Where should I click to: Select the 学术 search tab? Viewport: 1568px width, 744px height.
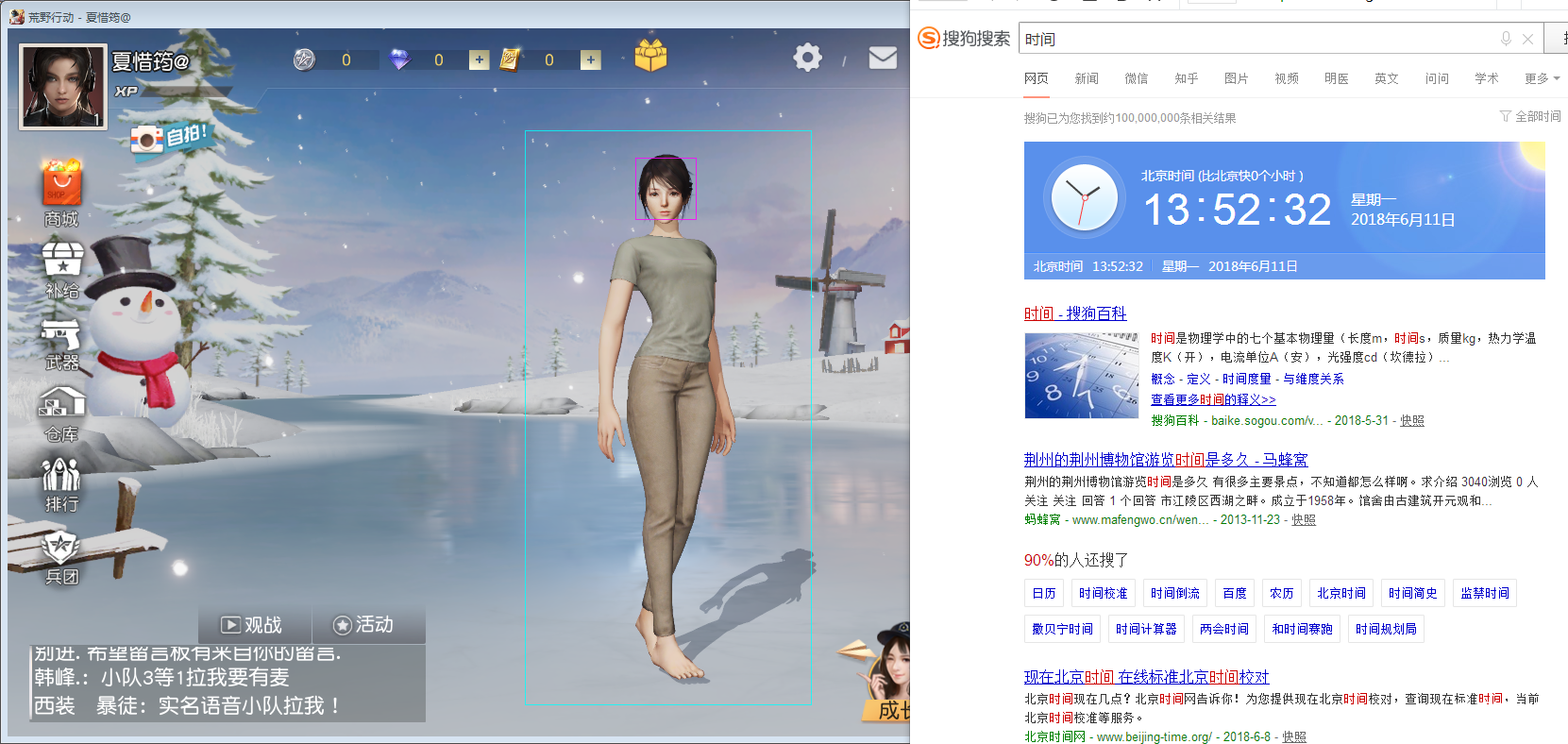click(x=1487, y=78)
